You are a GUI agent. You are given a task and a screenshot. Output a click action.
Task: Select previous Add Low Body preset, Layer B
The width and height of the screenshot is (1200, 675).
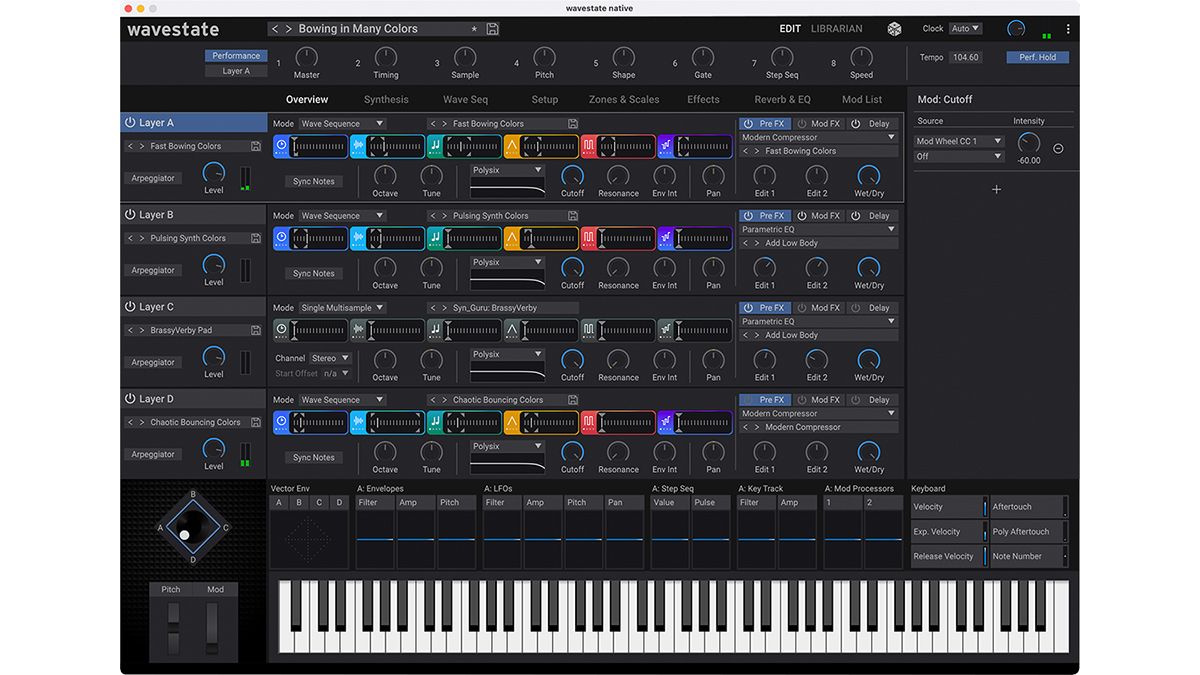(745, 243)
